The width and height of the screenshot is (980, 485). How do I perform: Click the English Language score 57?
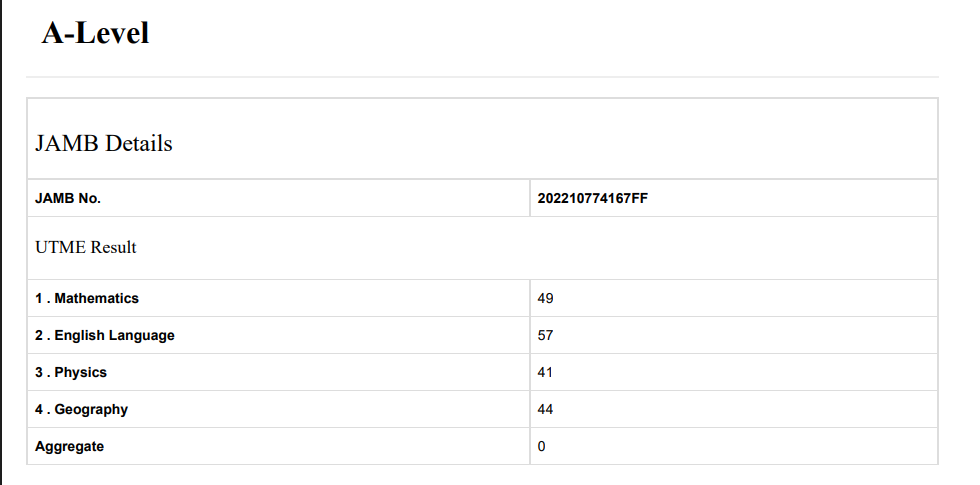[546, 335]
